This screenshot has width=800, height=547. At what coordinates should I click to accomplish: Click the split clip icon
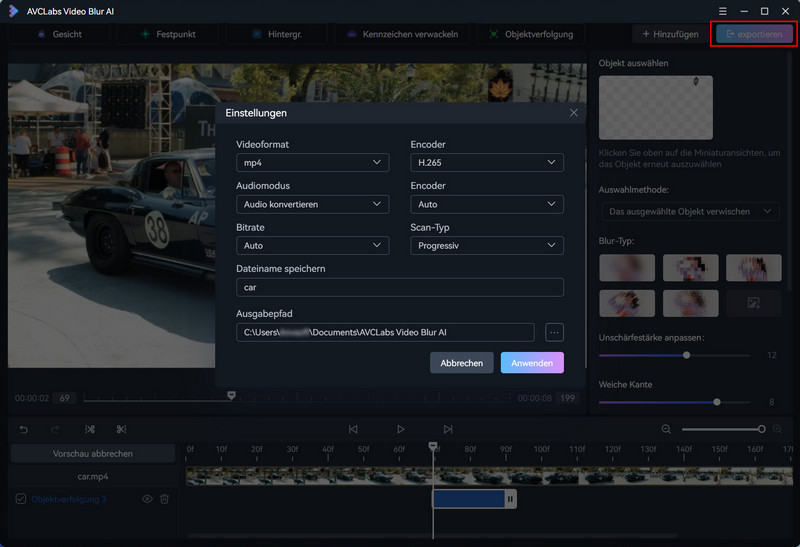(90, 430)
